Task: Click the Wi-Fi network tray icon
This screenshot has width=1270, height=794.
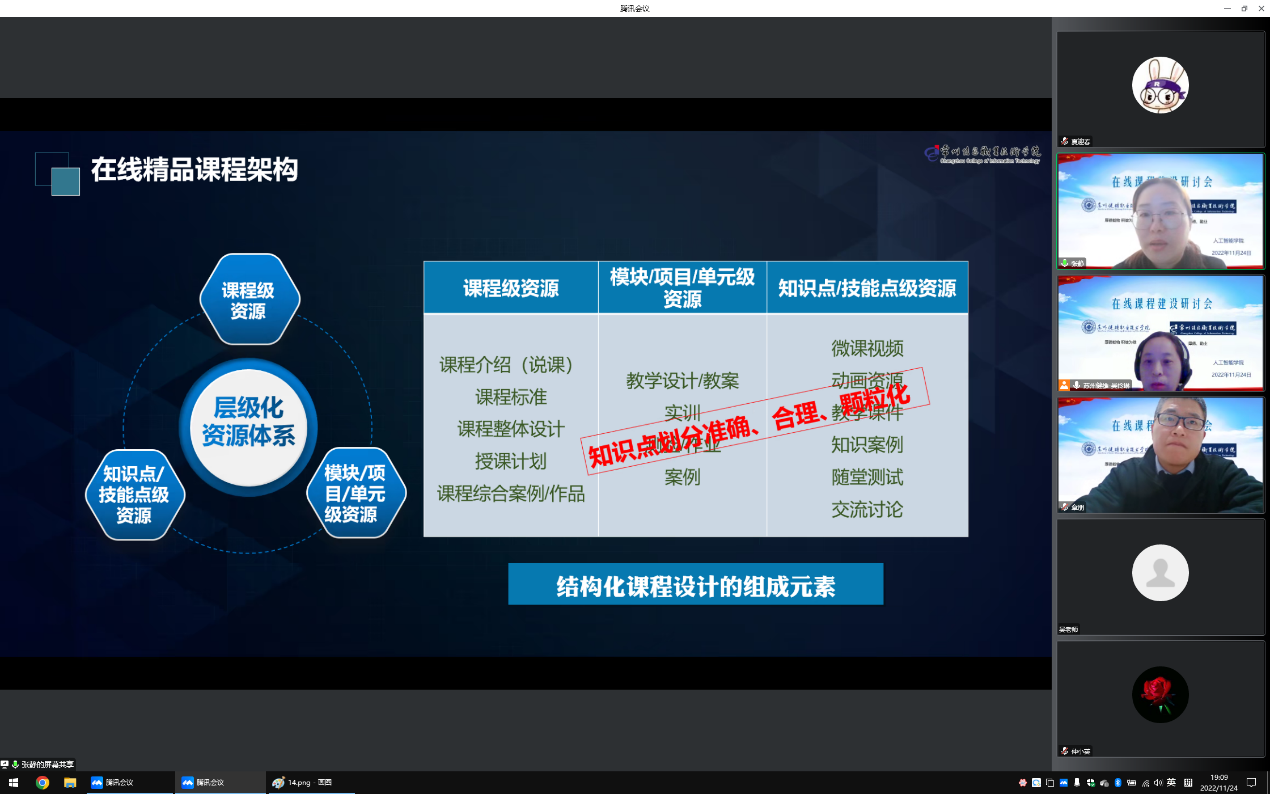Action: click(x=1145, y=783)
